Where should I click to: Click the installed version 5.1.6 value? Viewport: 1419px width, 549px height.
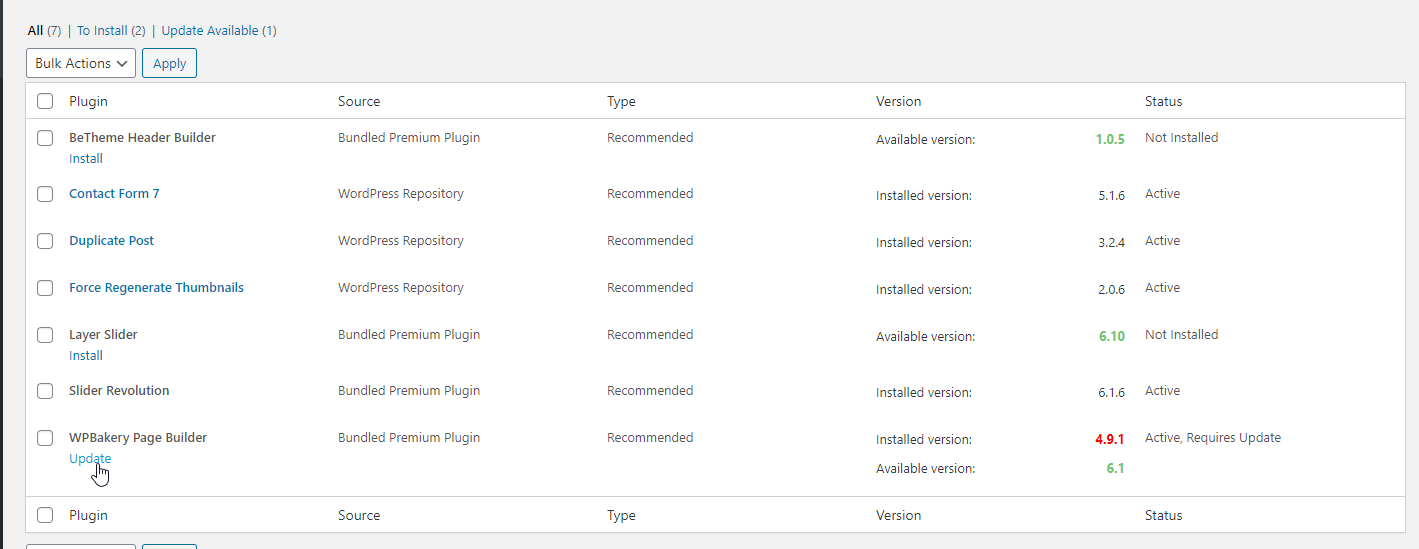click(1111, 195)
